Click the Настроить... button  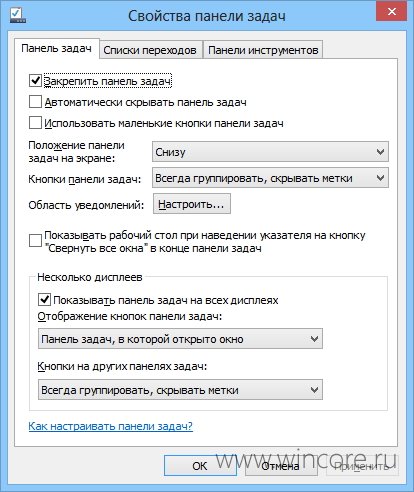point(192,204)
